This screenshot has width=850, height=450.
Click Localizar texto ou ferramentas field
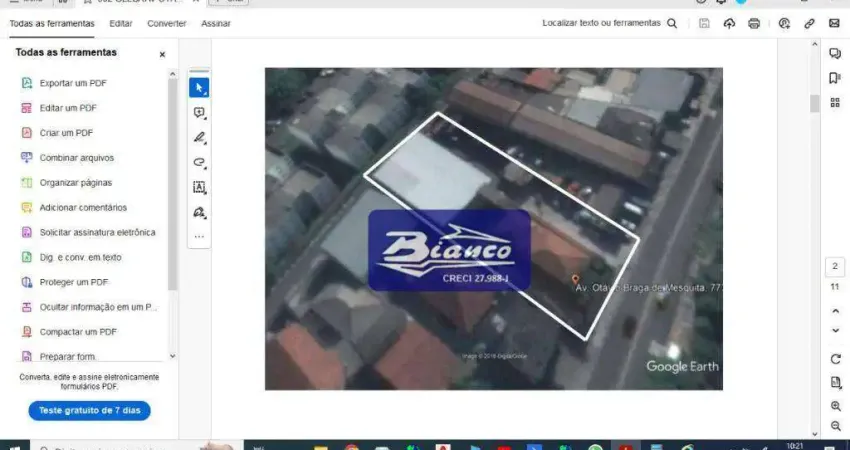coord(602,23)
